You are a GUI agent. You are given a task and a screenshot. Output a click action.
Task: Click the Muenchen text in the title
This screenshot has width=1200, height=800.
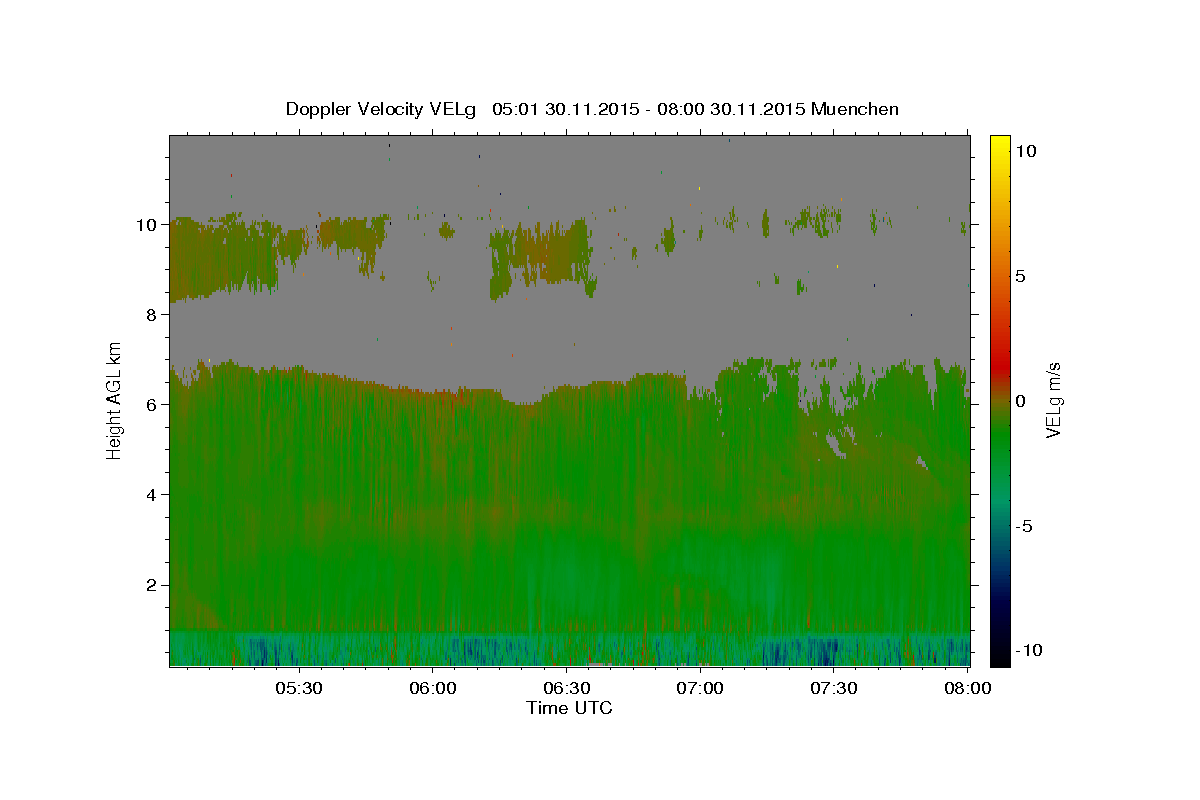coord(856,109)
